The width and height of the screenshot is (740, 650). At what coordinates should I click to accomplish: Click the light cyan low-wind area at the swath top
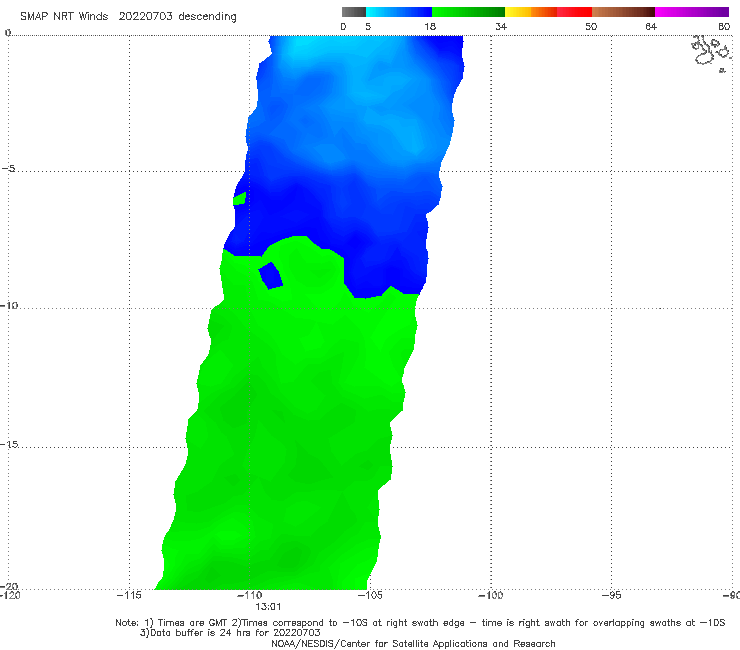click(309, 46)
